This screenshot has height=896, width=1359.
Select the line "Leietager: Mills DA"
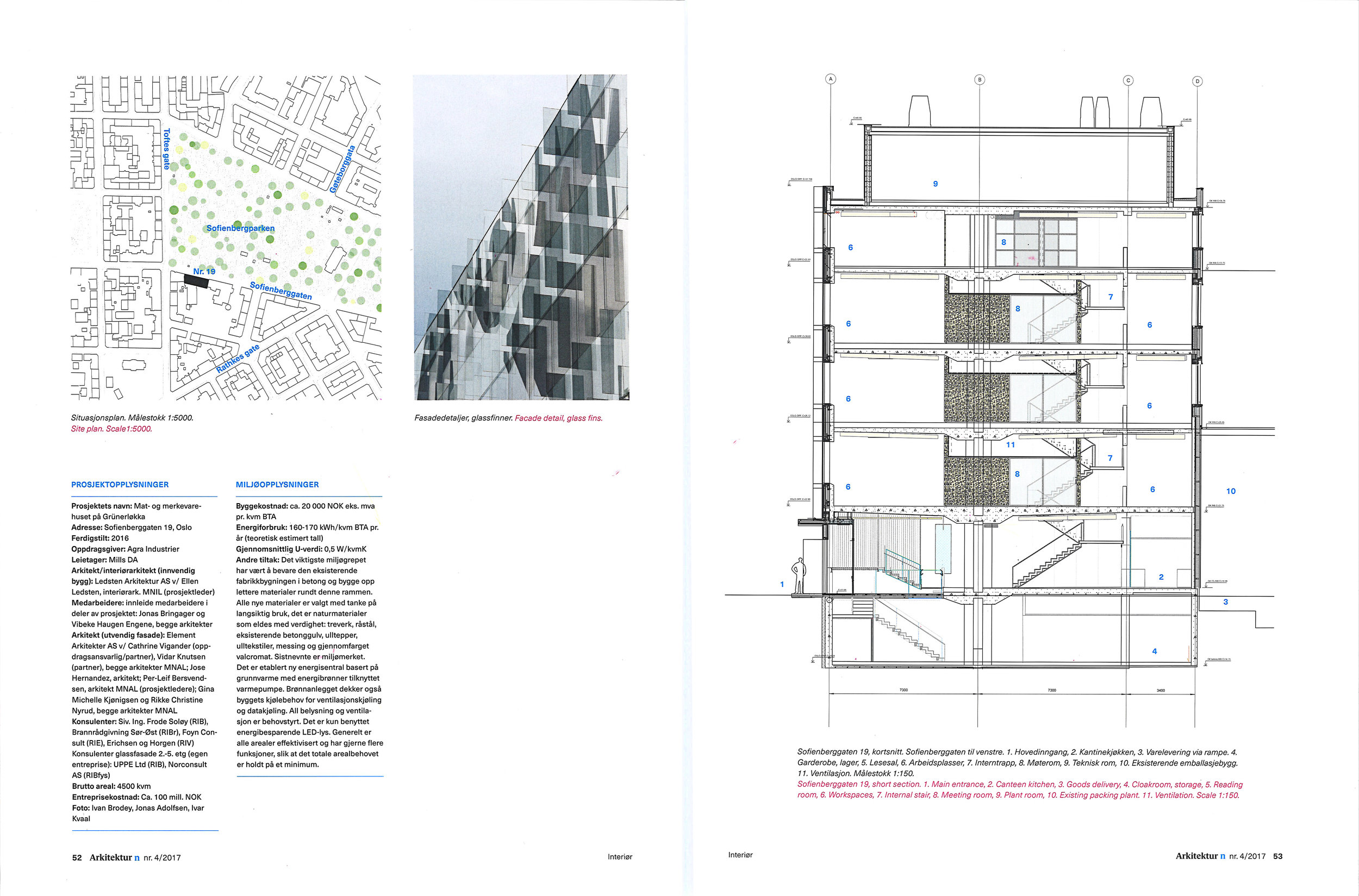(104, 560)
